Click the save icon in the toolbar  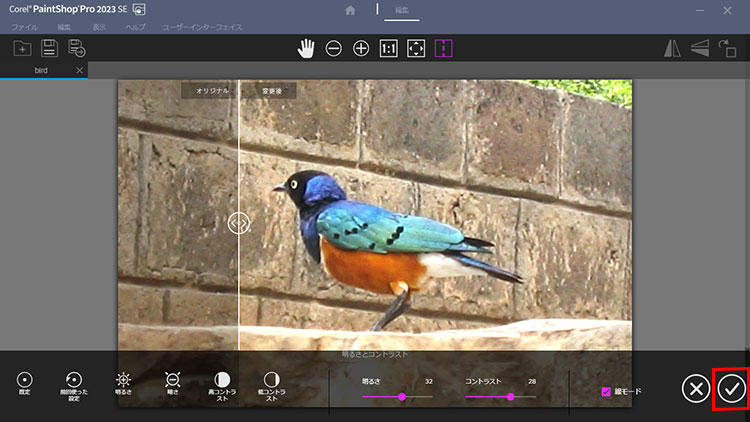click(49, 48)
